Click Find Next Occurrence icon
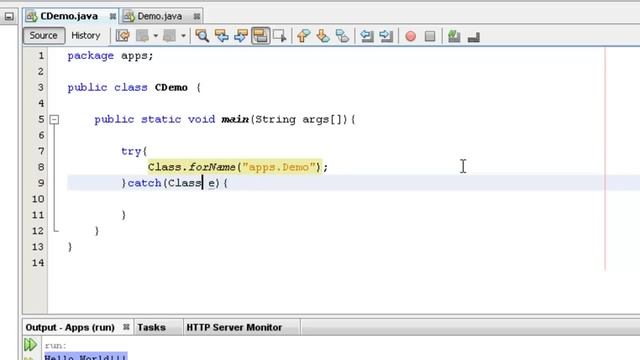Viewport: 640px width, 360px height. coord(241,36)
